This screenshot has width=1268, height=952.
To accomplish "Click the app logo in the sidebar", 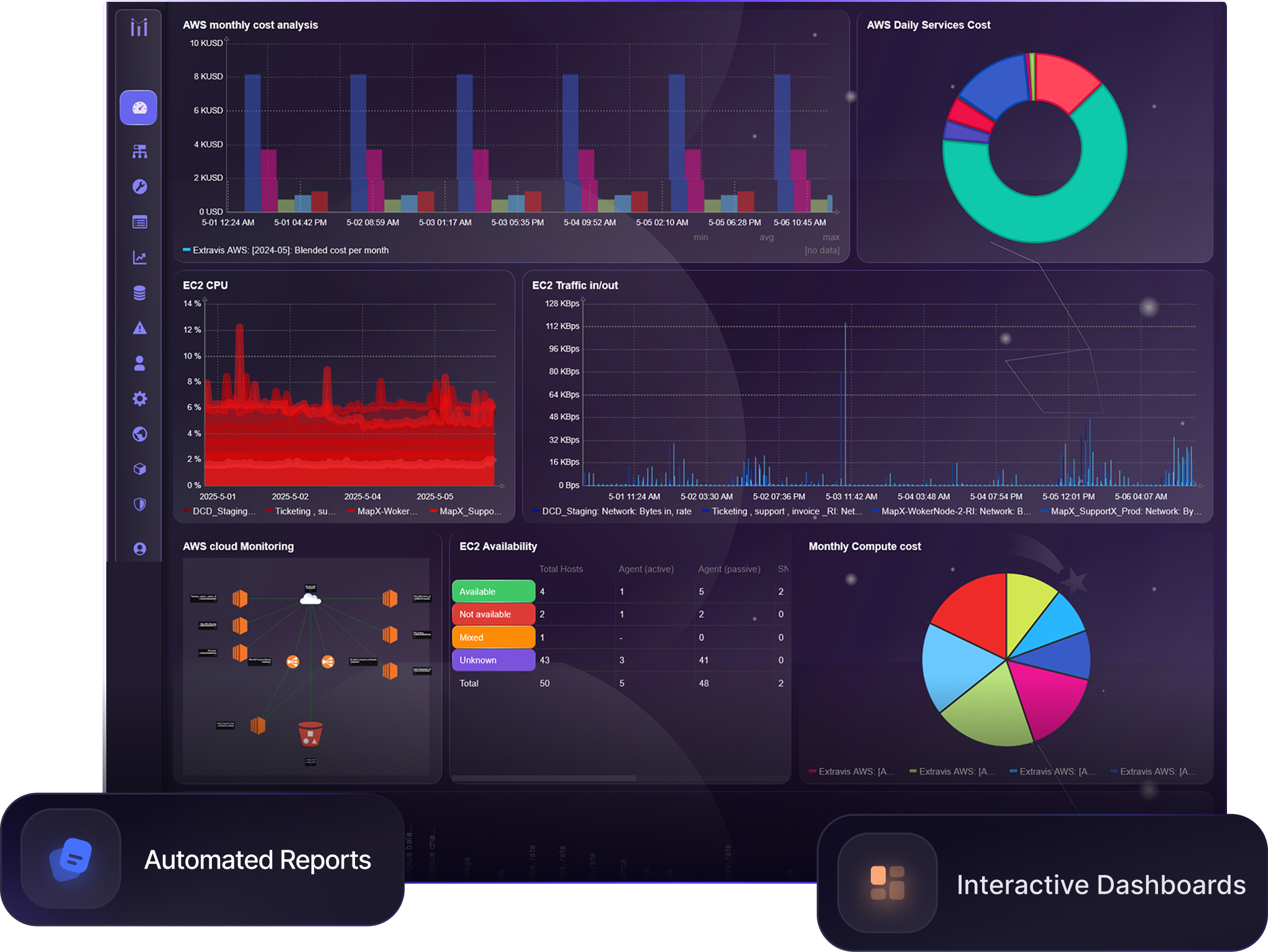I will [139, 27].
